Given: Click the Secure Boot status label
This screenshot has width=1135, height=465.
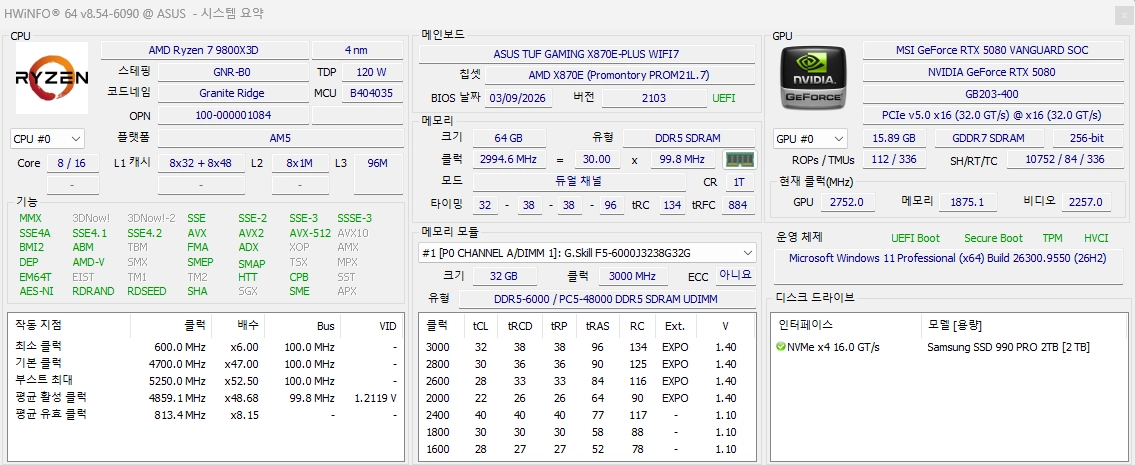Looking at the screenshot, I should (x=993, y=238).
